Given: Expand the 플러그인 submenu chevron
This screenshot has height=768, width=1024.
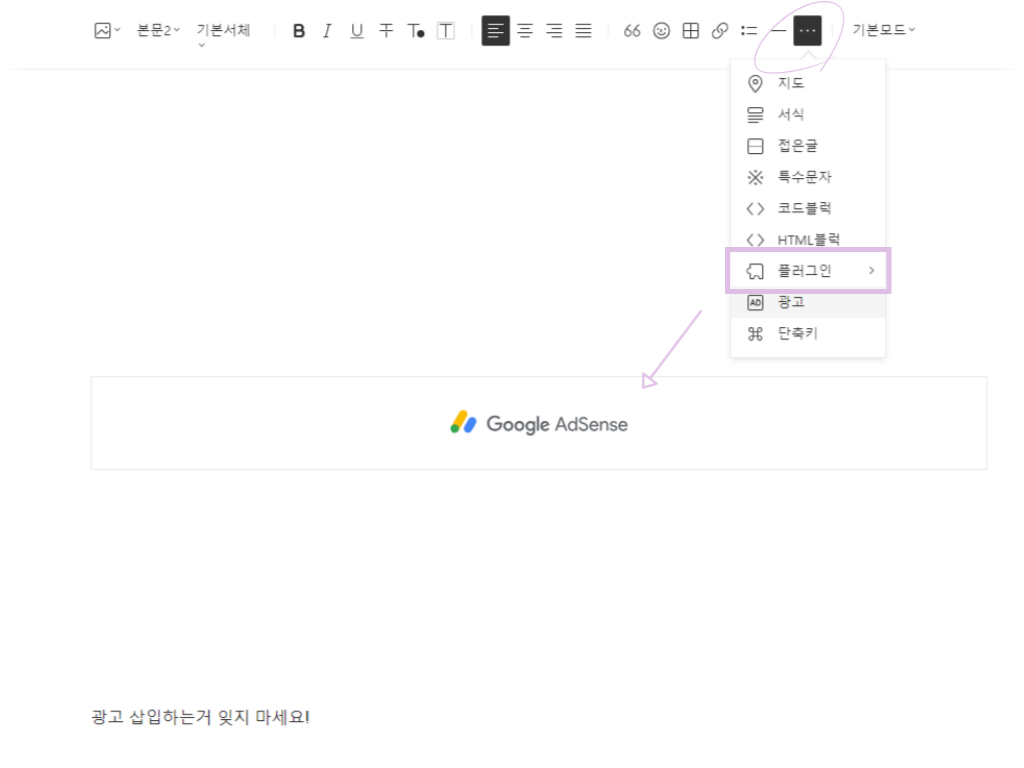Looking at the screenshot, I should tap(871, 270).
